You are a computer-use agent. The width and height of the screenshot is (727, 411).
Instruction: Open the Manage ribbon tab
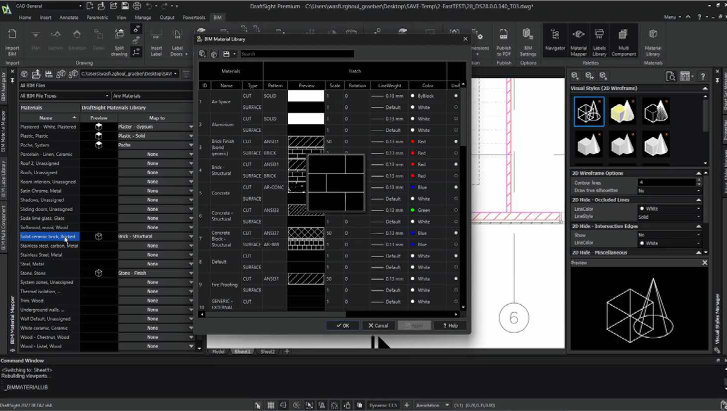[143, 17]
